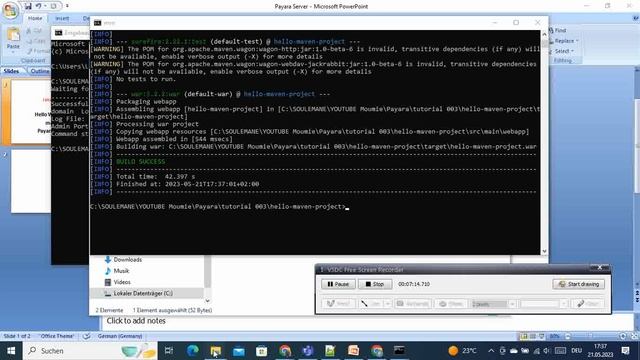Click fit slide to window icon

pos(634,336)
